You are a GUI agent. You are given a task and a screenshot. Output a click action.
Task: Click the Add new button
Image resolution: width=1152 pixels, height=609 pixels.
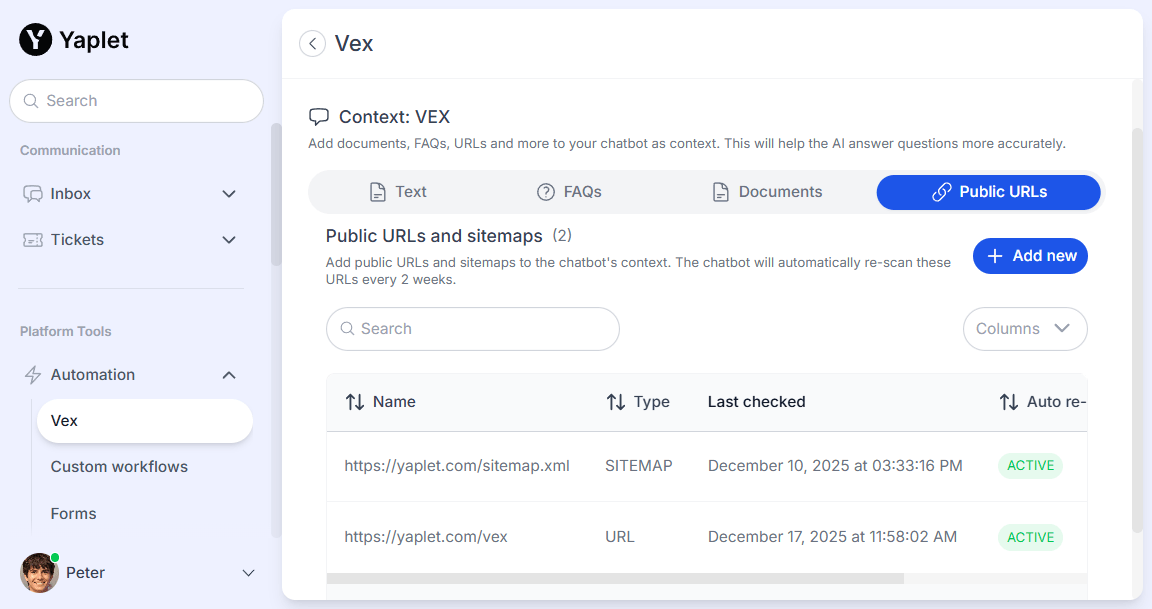pyautogui.click(x=1030, y=256)
